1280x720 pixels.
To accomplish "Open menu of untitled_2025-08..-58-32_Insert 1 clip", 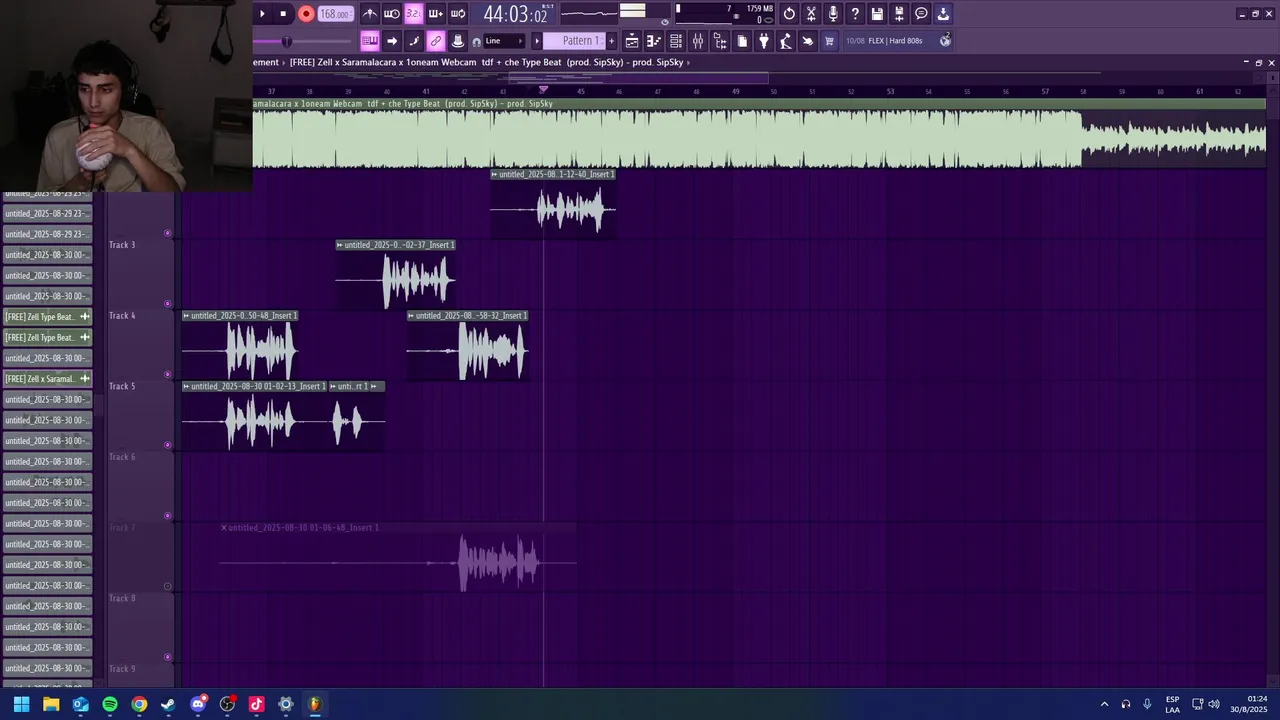I will click(x=411, y=316).
